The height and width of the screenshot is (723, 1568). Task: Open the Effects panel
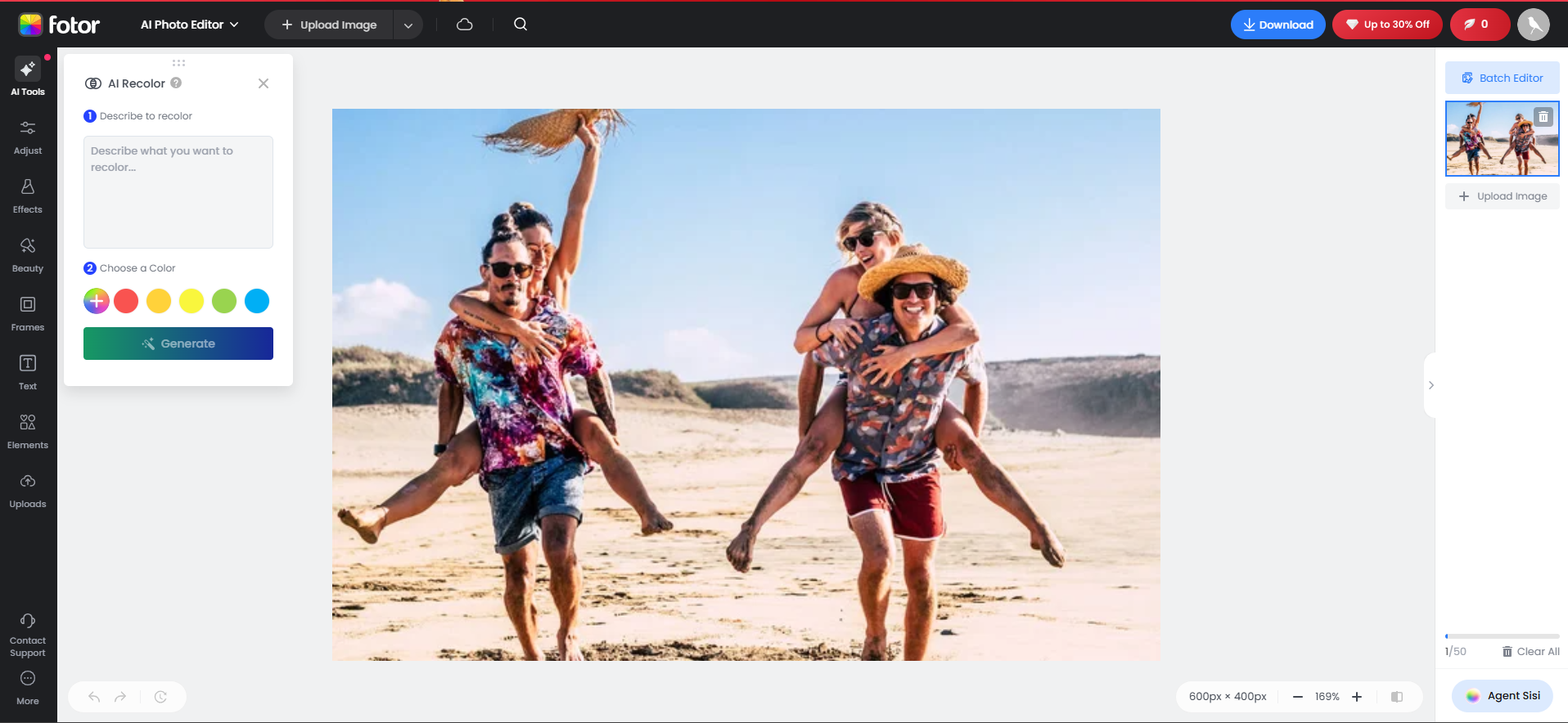(28, 195)
